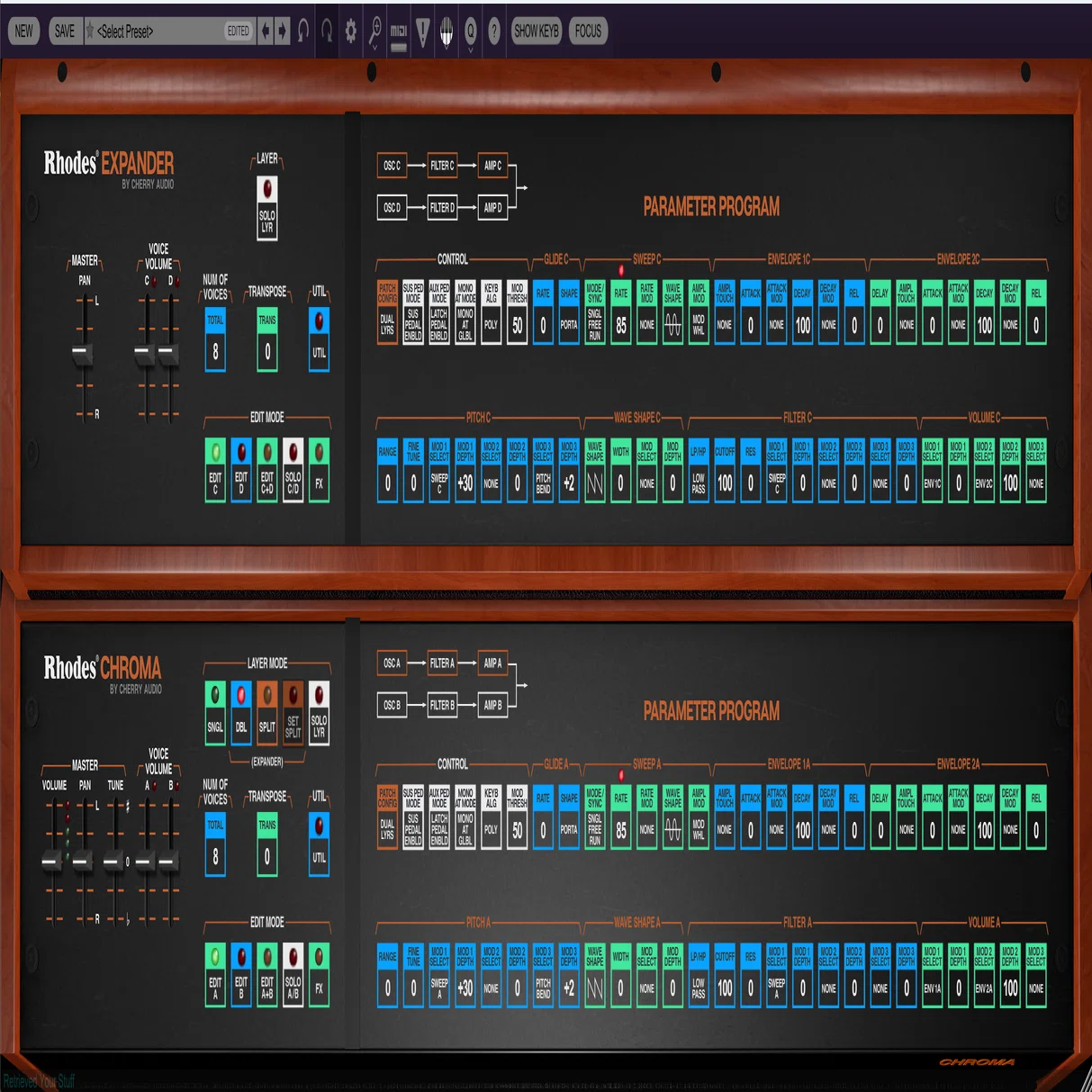Click the Chroma UTIL button
Viewport: 1092px width, 1092px height.
coord(319,844)
